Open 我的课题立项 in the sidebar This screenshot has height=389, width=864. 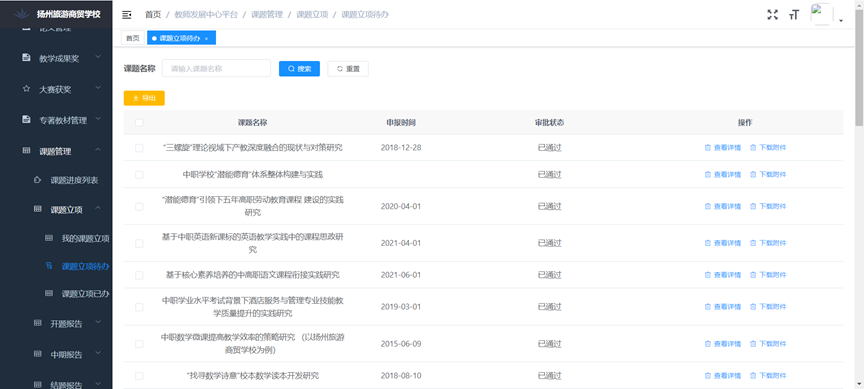85,239
